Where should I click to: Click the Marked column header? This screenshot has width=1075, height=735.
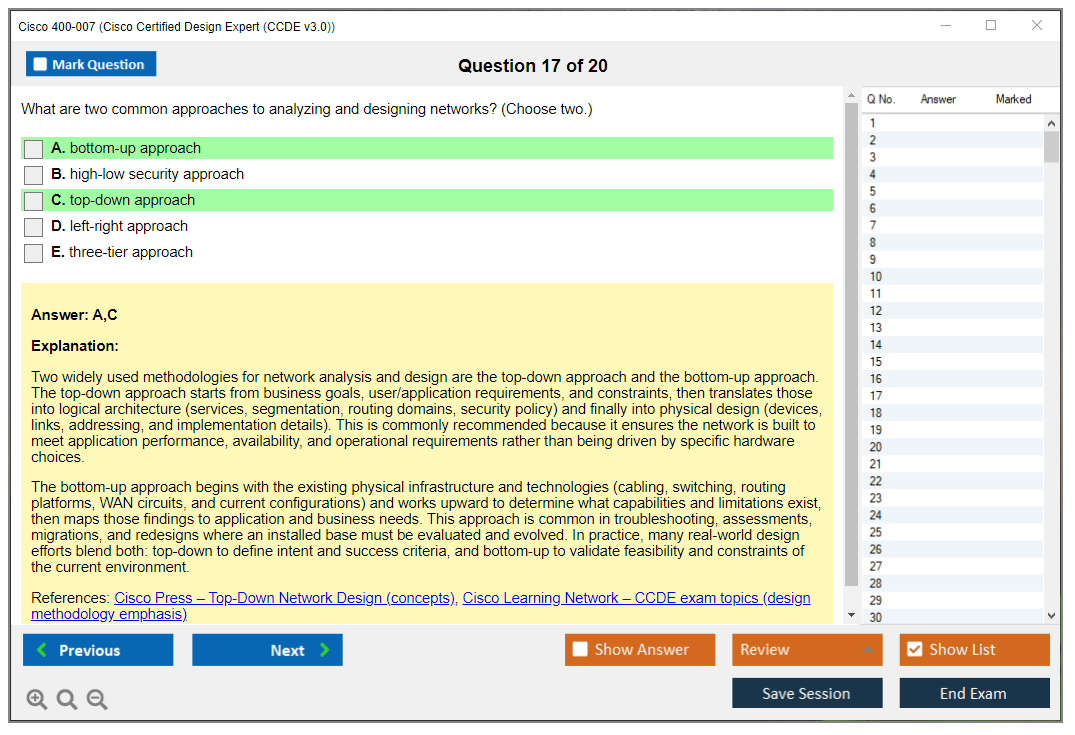(1012, 99)
